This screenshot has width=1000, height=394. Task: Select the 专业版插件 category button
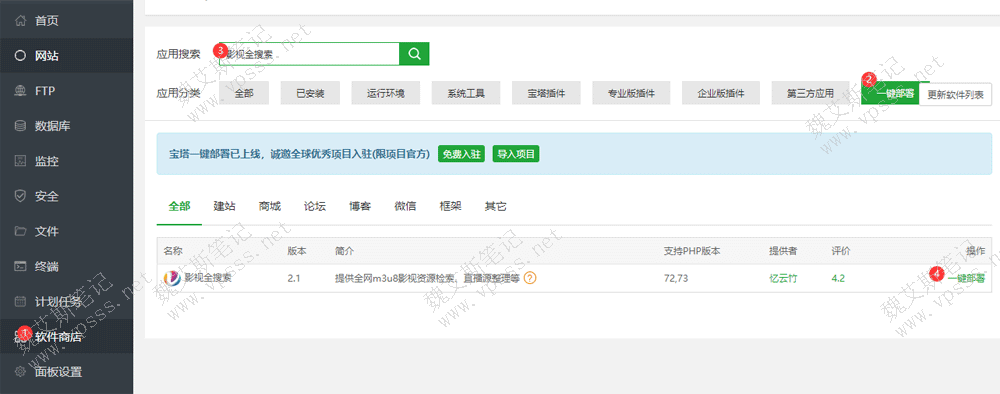(631, 93)
